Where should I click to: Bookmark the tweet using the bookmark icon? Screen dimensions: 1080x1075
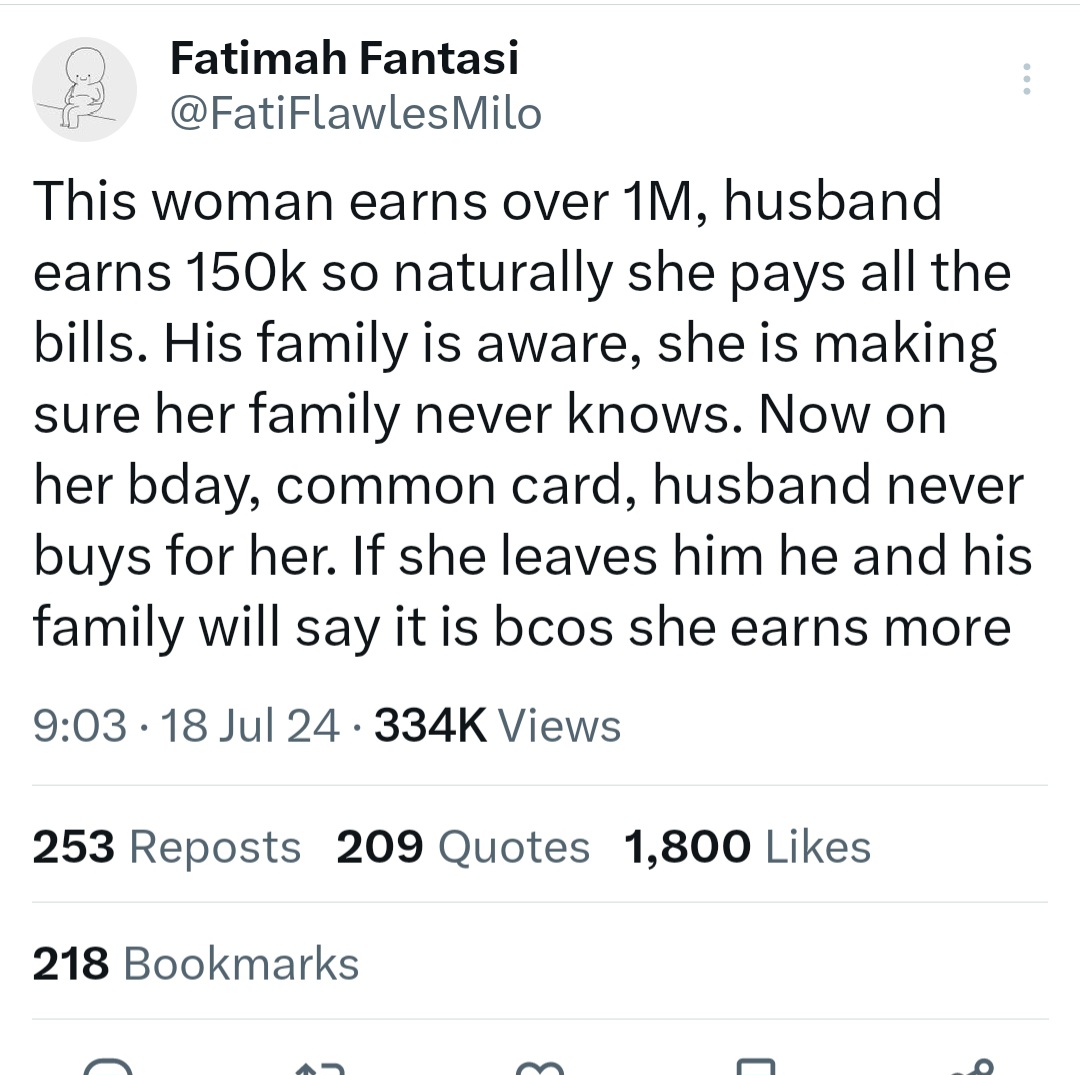(755, 1066)
